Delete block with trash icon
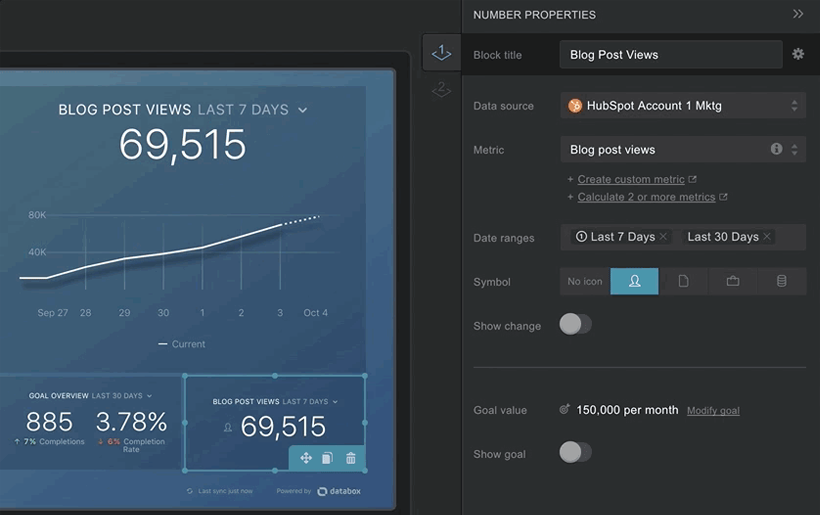This screenshot has width=820, height=515. (350, 459)
